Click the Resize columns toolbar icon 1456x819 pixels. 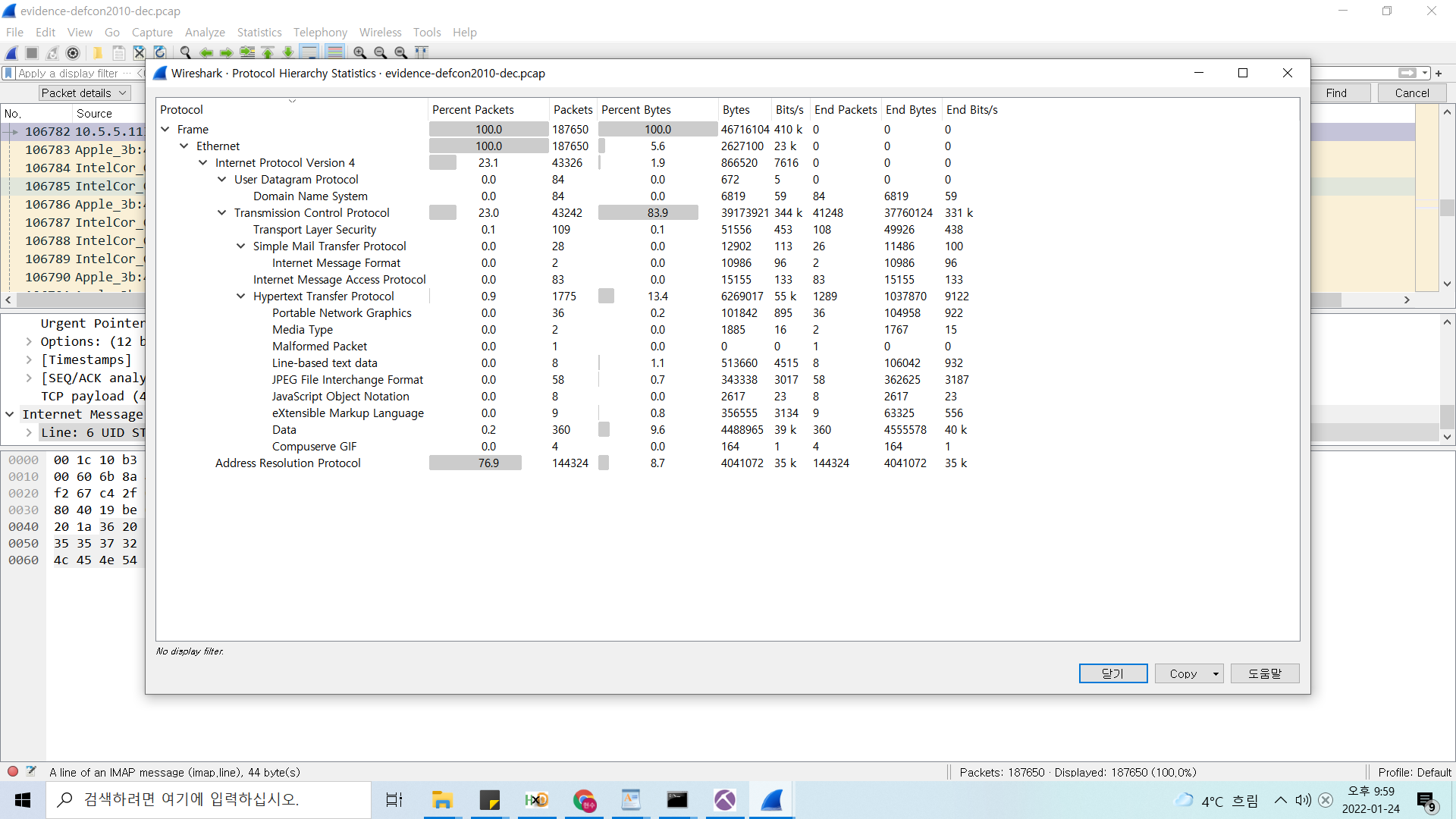tap(422, 52)
